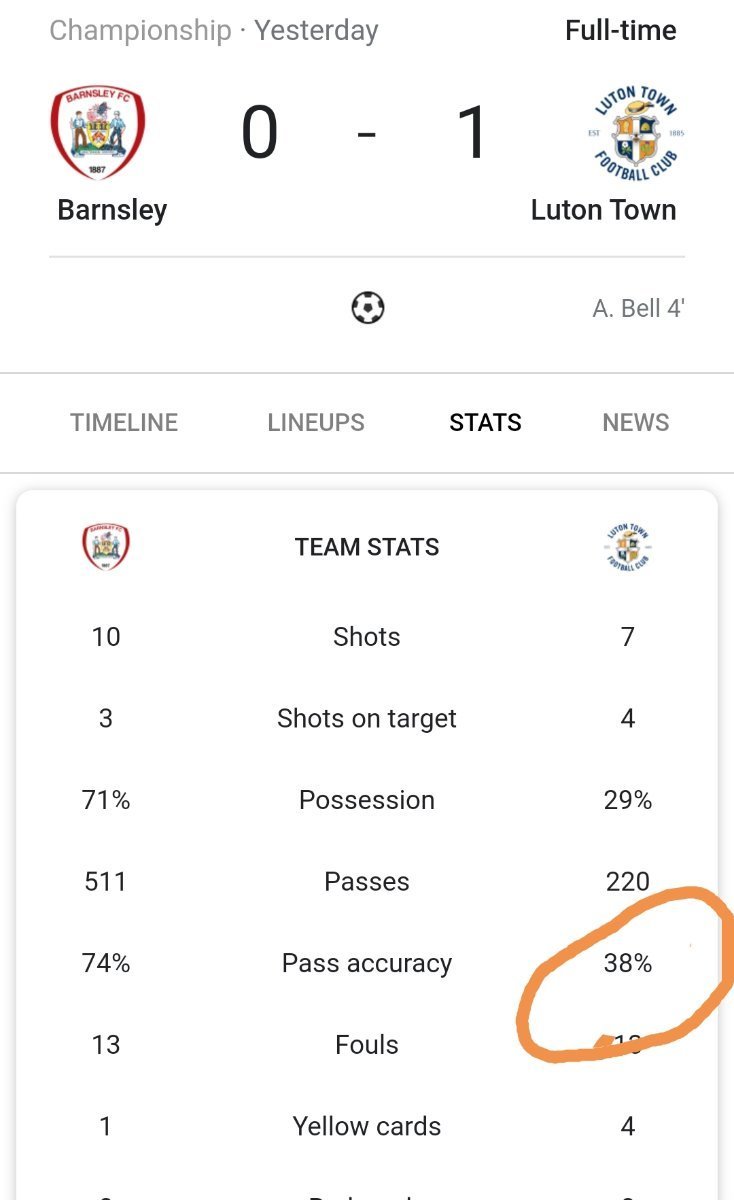734x1200 pixels.
Task: Click the Luton Town team name
Action: pos(603,210)
